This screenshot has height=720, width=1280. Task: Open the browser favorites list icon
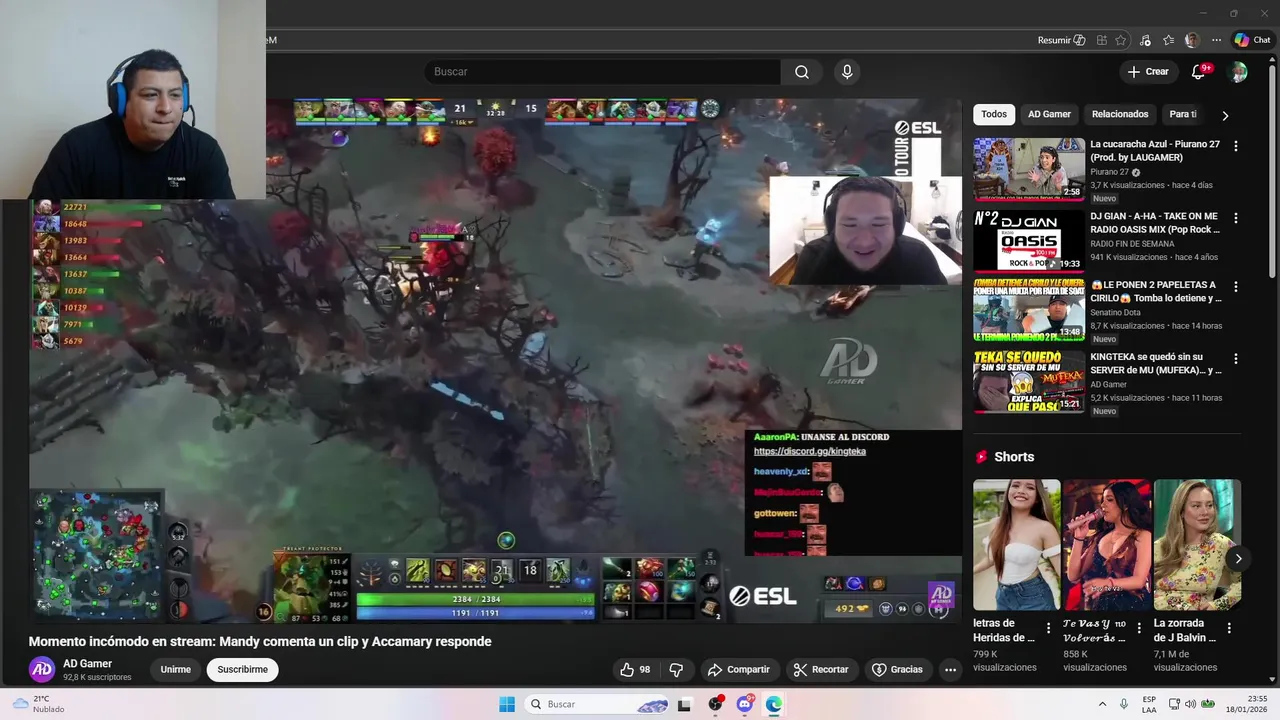[1168, 40]
